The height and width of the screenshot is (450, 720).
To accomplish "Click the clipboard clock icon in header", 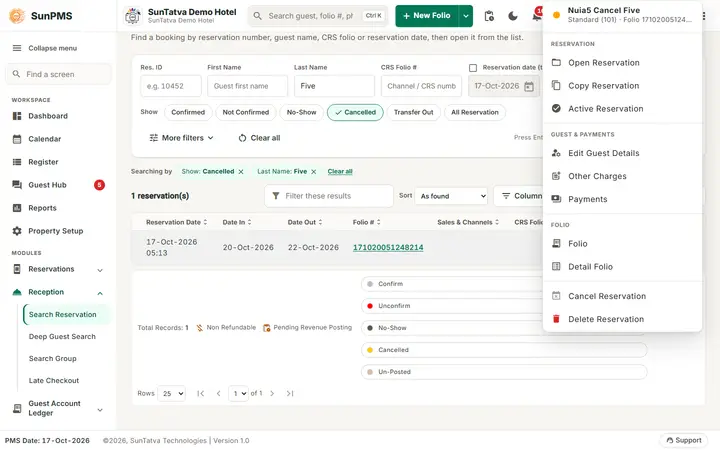I will tap(489, 16).
